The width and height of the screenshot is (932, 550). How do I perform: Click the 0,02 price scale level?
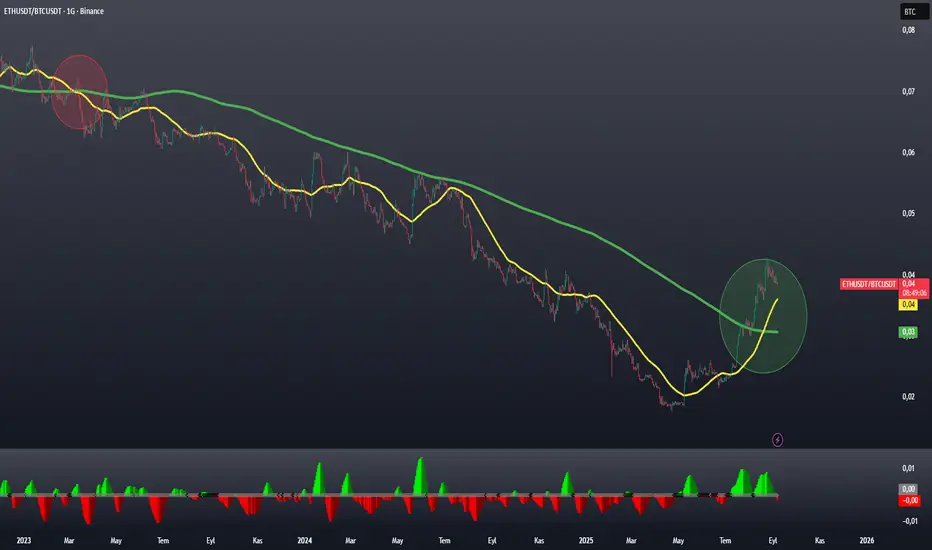point(908,397)
